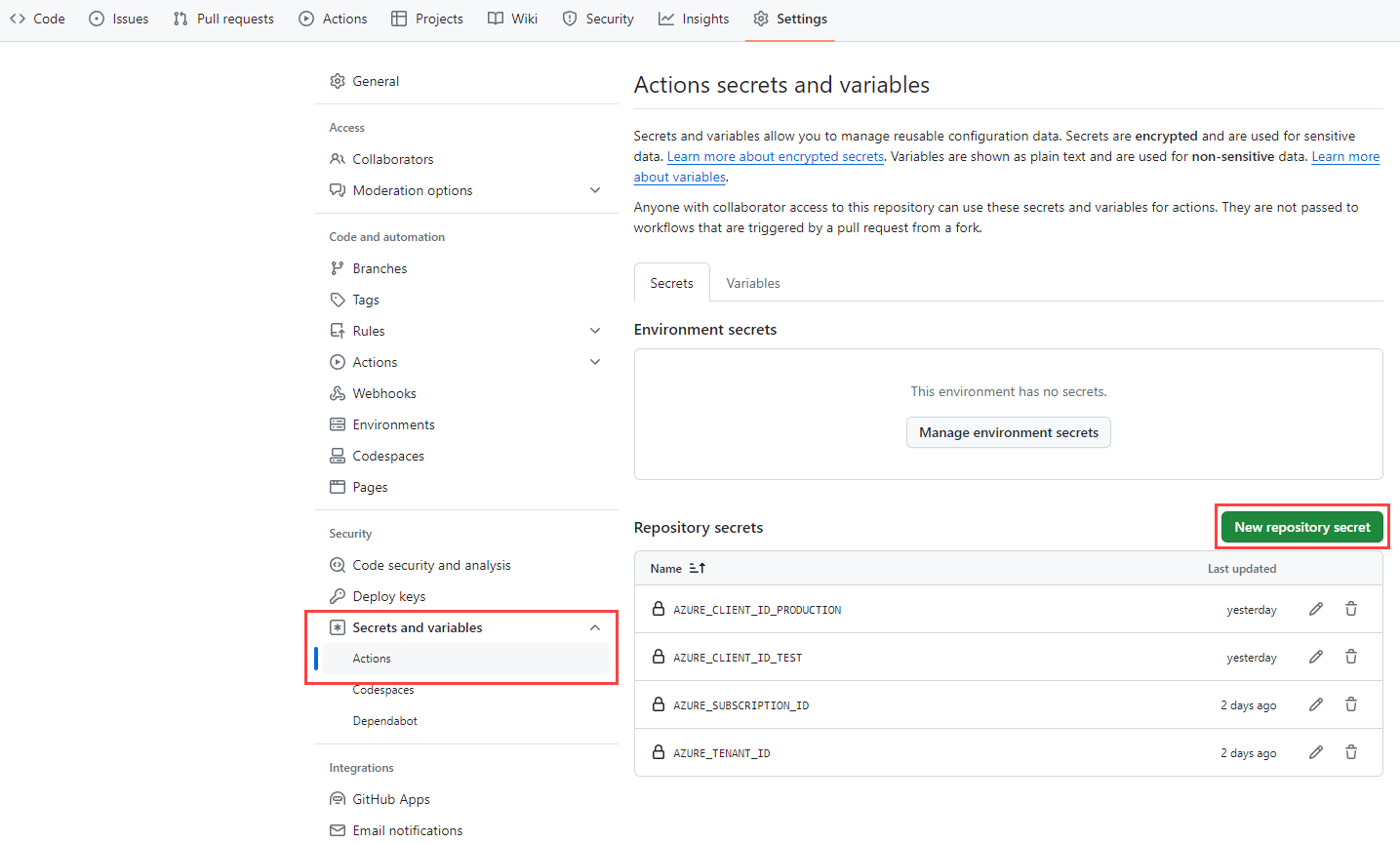Switch to the Variables tab

(x=753, y=283)
